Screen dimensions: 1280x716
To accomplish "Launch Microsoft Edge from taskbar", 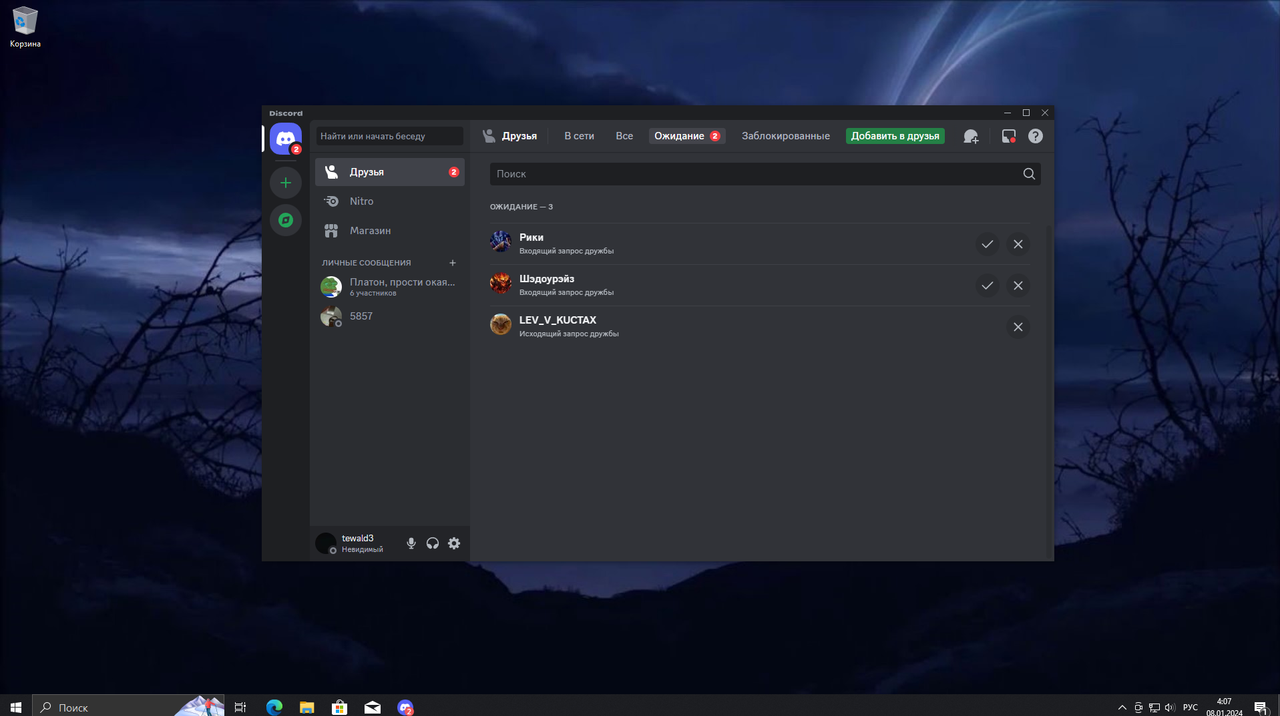I will 274,707.
